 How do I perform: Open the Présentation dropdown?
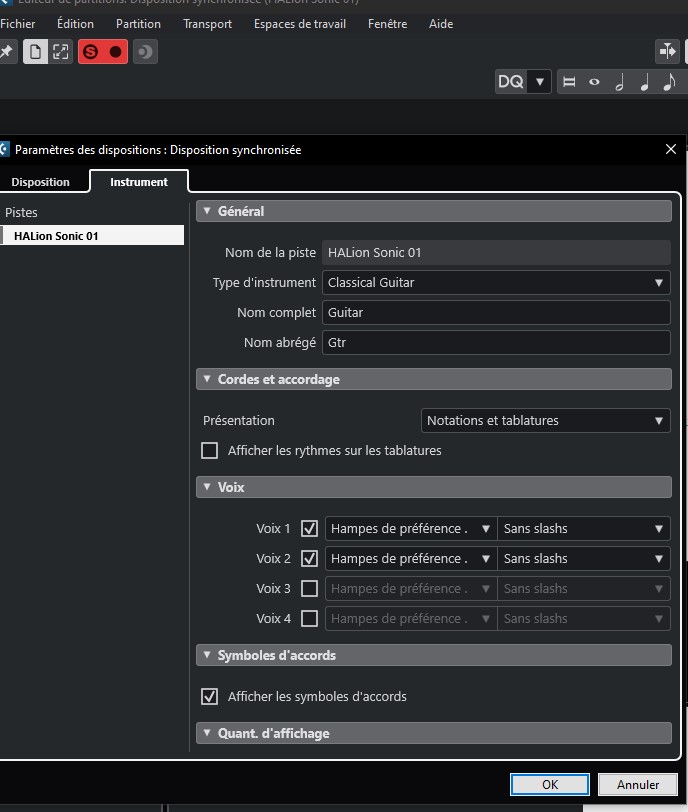pos(545,421)
